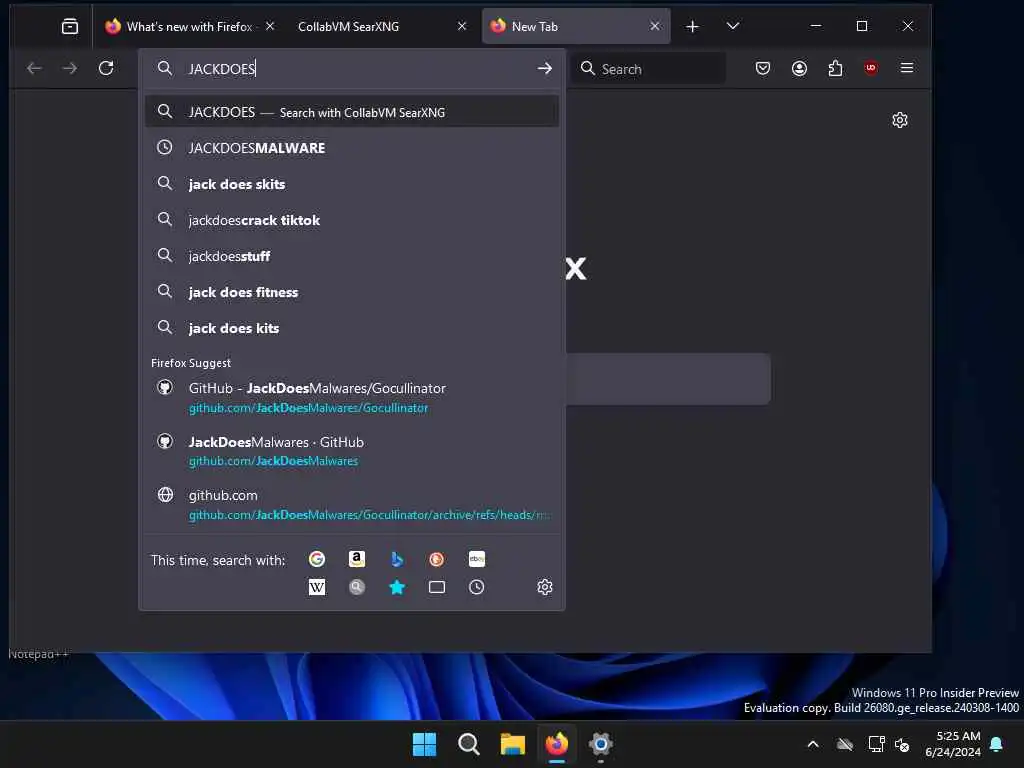
Task: Open notification bell in tray
Action: [997, 744]
